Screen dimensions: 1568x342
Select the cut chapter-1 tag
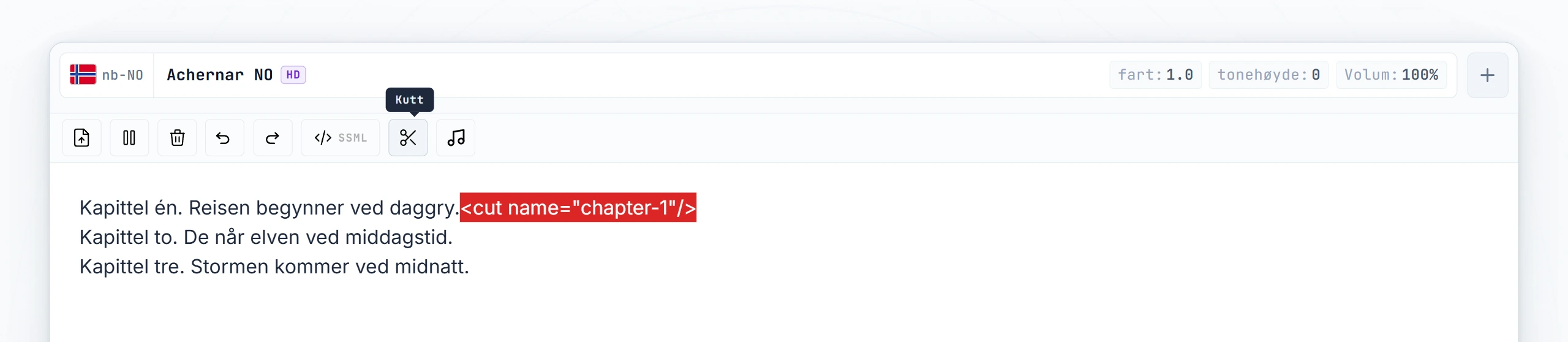(578, 208)
